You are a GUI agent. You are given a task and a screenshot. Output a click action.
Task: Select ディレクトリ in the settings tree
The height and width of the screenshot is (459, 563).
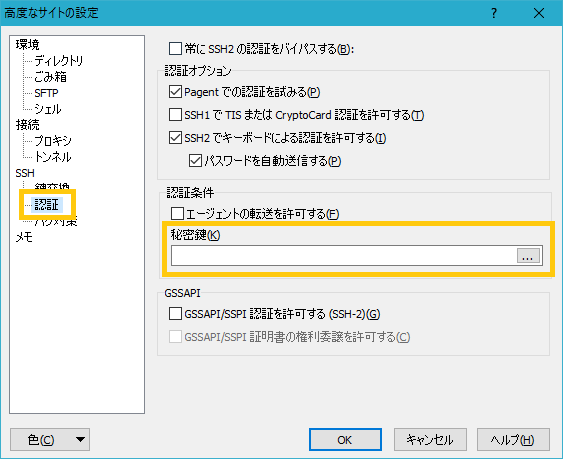(x=59, y=60)
